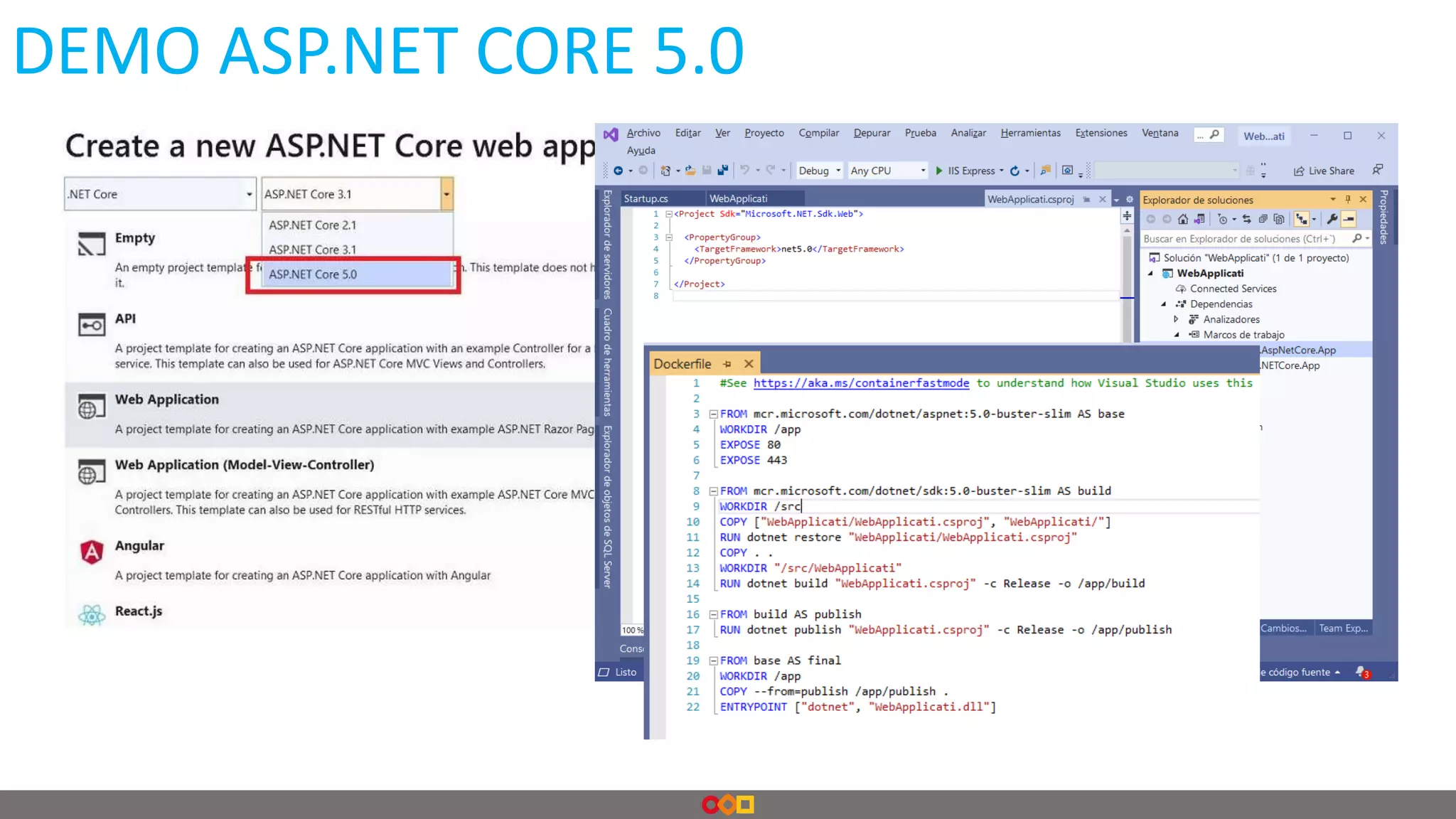The width and height of the screenshot is (1456, 819).
Task: Click the feedback icon beside Live Share
Action: (1378, 170)
